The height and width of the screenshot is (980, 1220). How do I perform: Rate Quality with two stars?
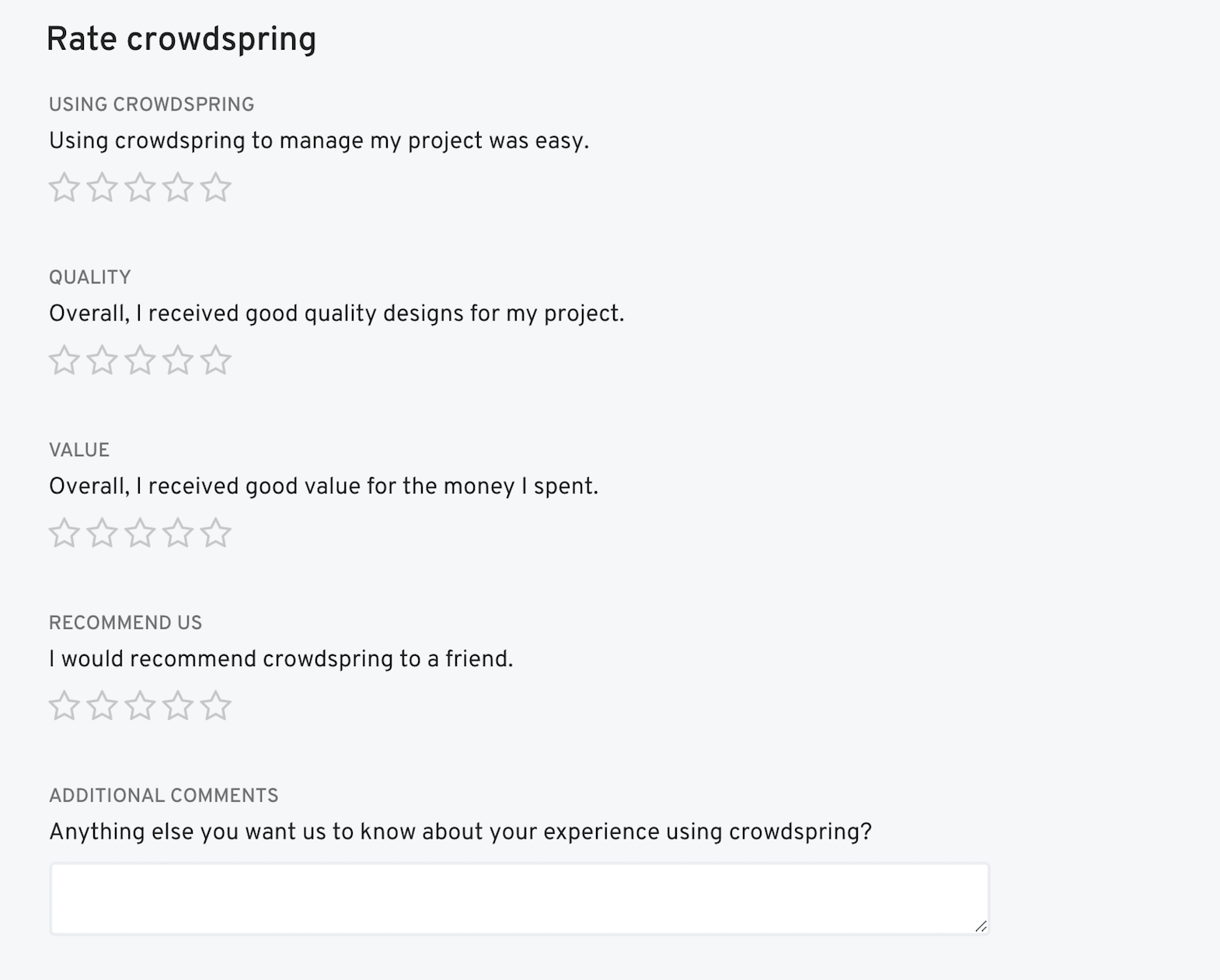tap(101, 359)
